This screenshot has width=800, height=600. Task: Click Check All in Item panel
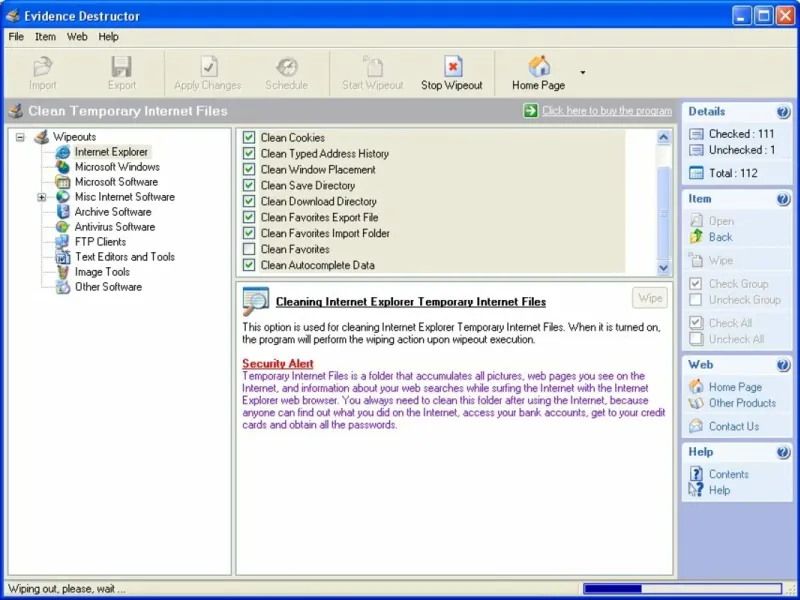(x=730, y=323)
